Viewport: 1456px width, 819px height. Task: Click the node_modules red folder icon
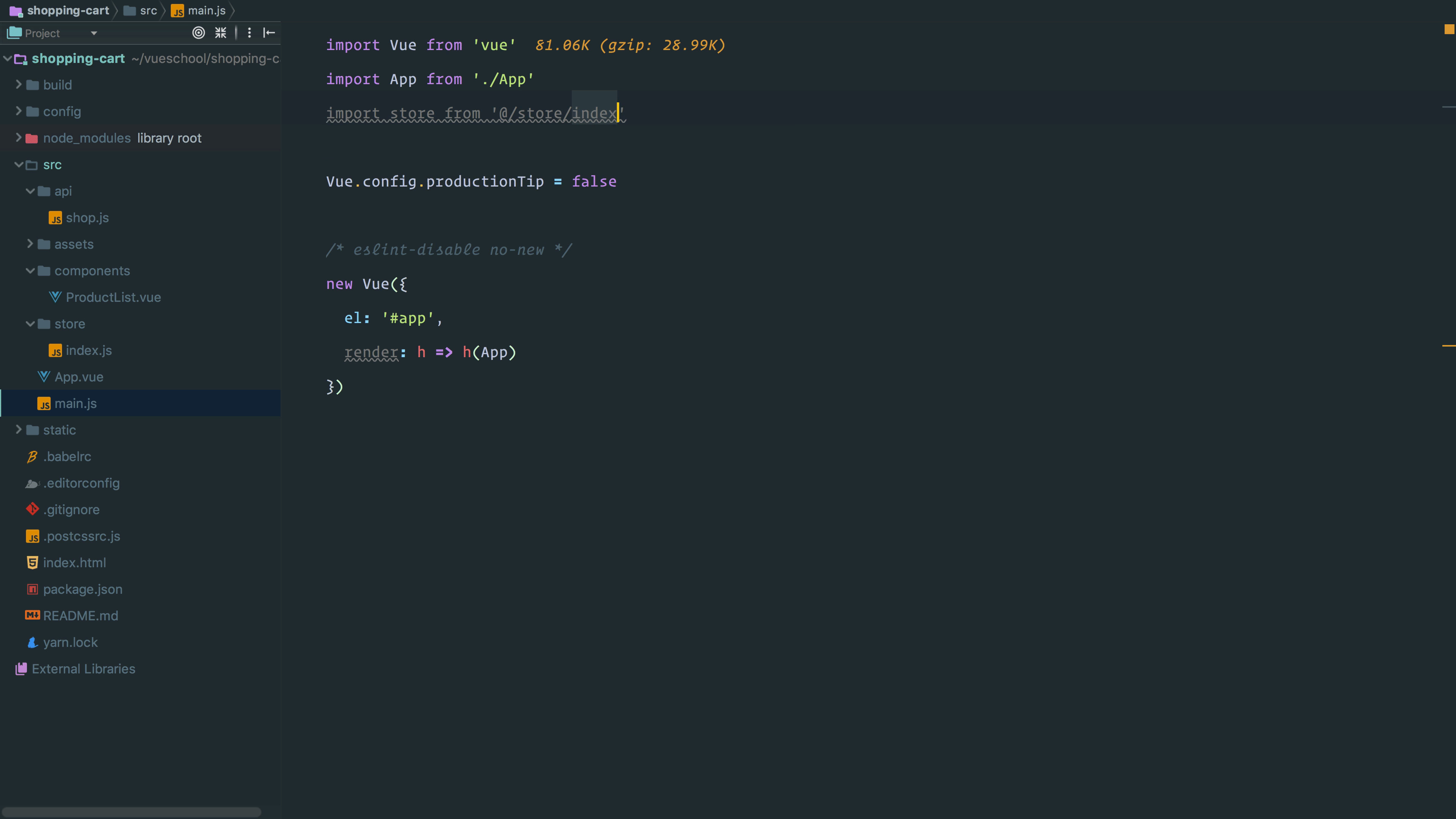(x=32, y=138)
